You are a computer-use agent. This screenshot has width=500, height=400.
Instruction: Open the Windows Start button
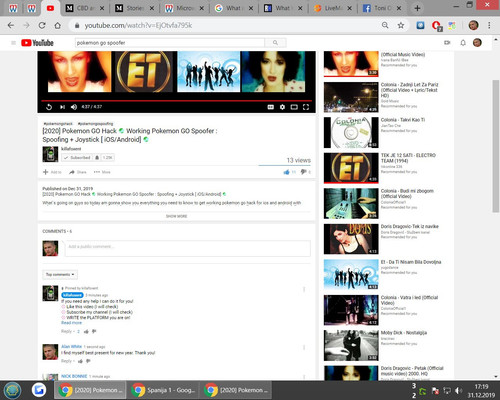coord(13,390)
